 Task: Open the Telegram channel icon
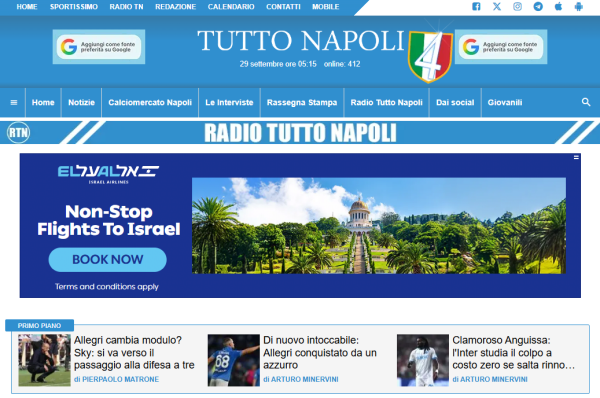click(538, 7)
